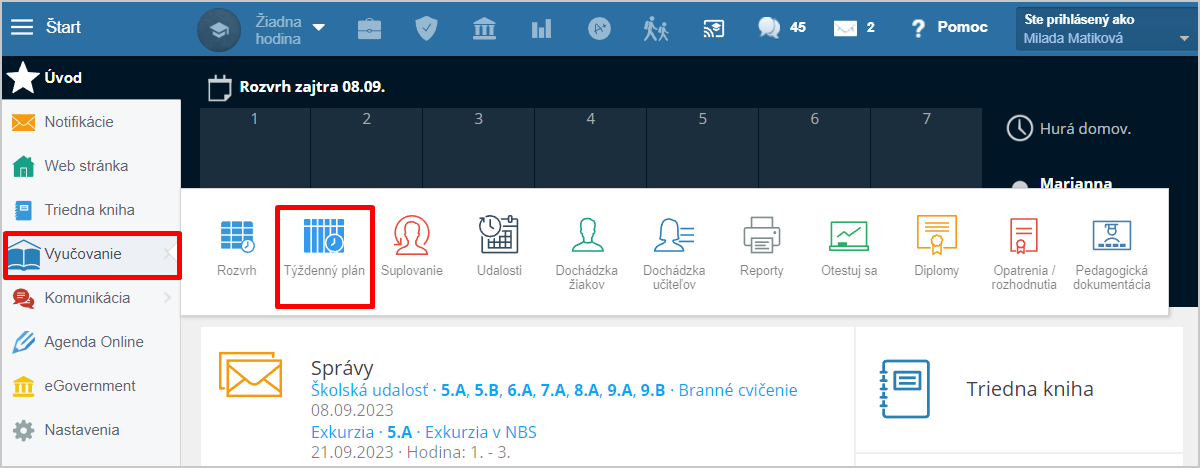Open the mail envelope icon with 2
The image size is (1200, 468).
[846, 28]
